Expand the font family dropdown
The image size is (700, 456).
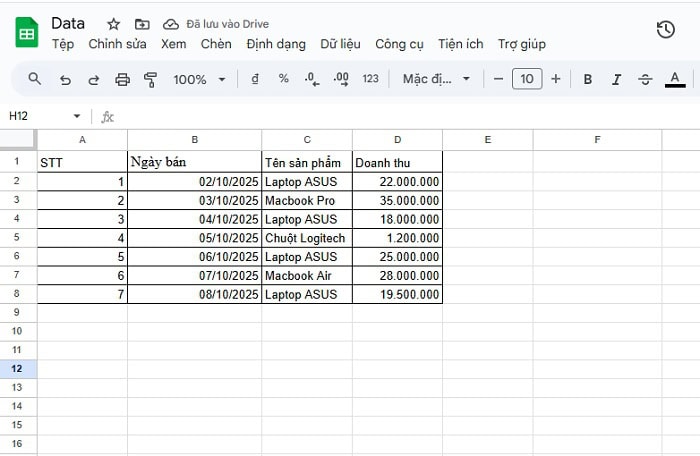point(436,79)
